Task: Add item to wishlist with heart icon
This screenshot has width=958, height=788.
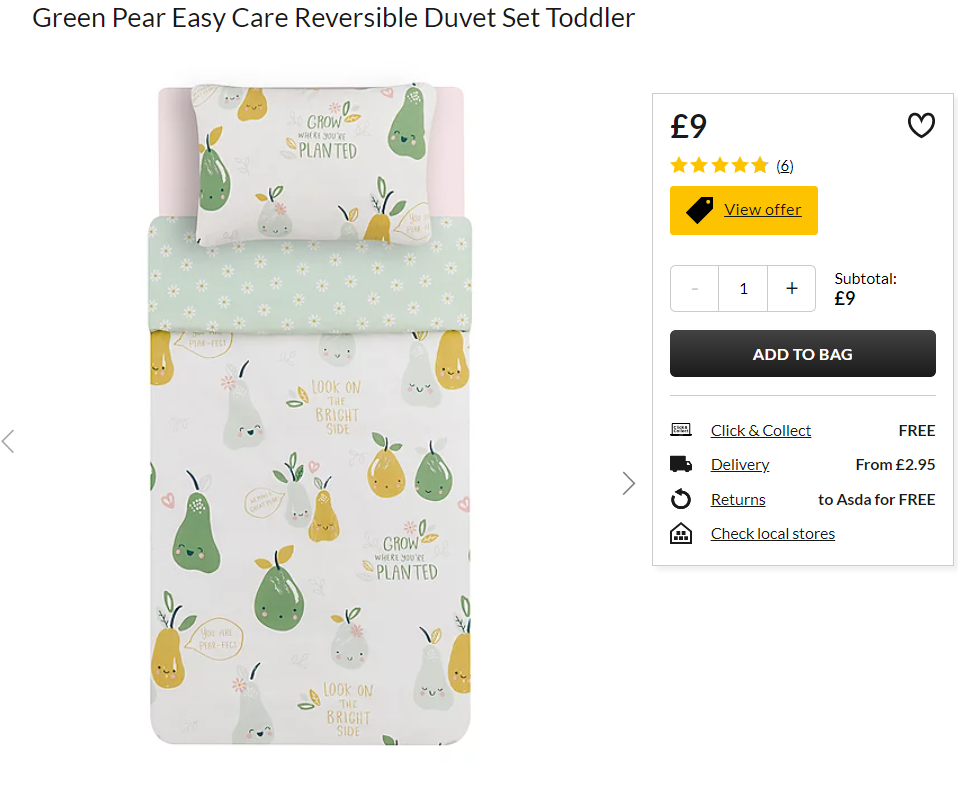Action: tap(921, 125)
